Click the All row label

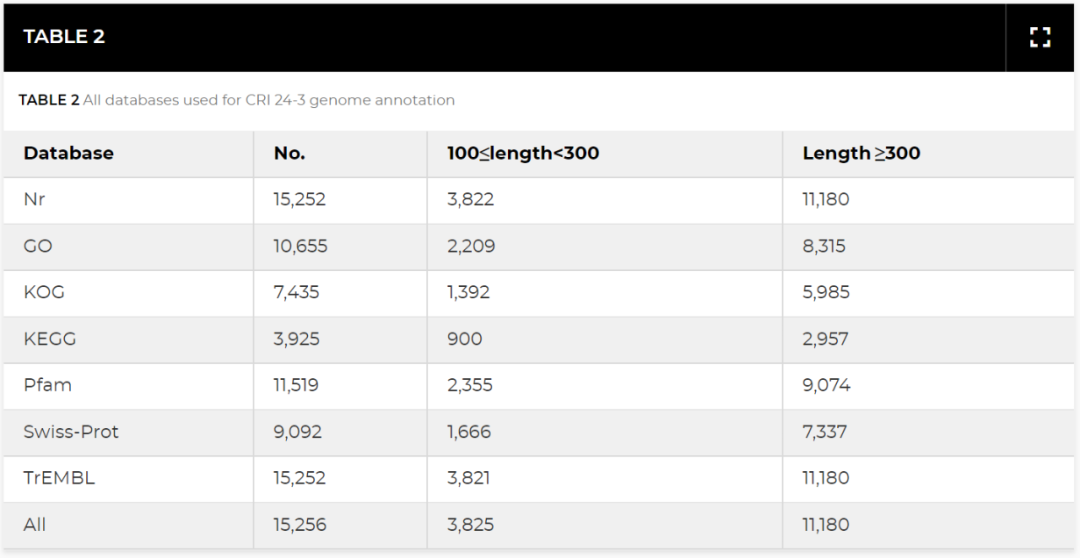pos(35,525)
